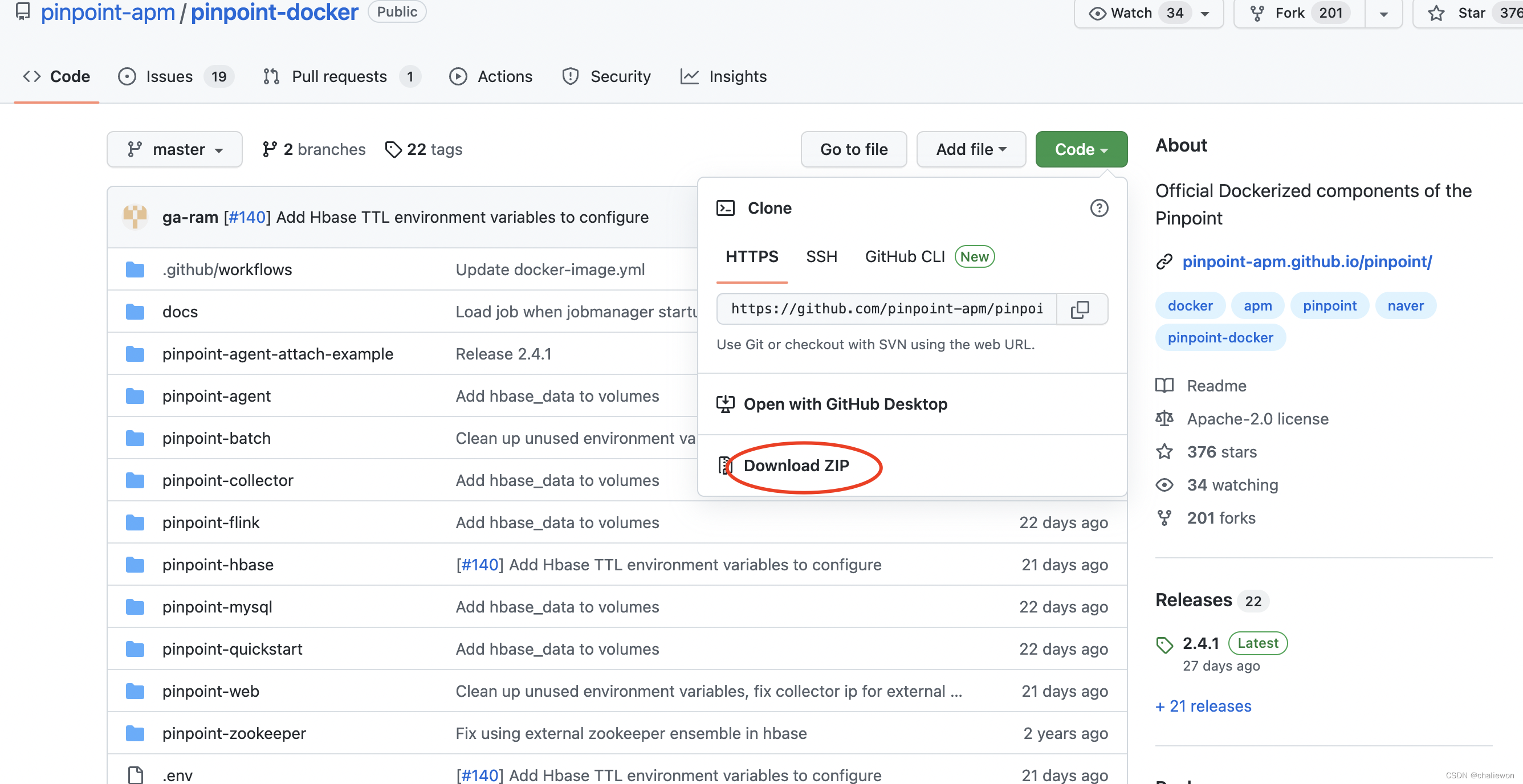The image size is (1523, 784).
Task: Click the apm topic tag
Action: pos(1257,305)
